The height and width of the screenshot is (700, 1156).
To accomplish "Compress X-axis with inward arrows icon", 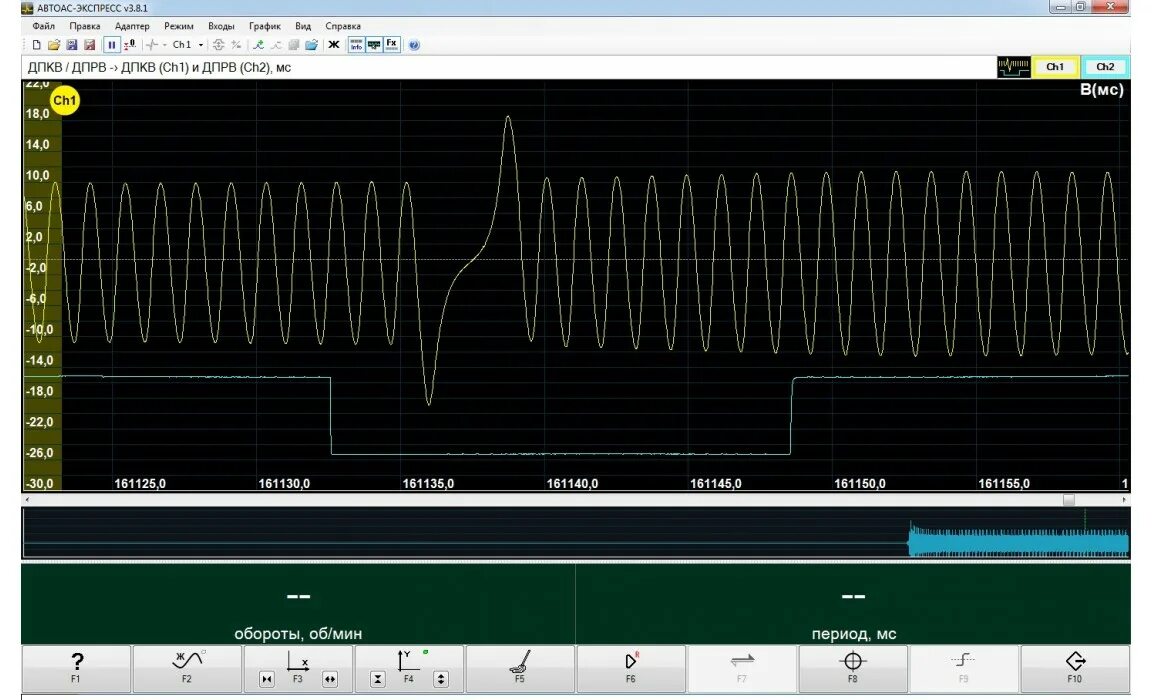I will coord(267,679).
